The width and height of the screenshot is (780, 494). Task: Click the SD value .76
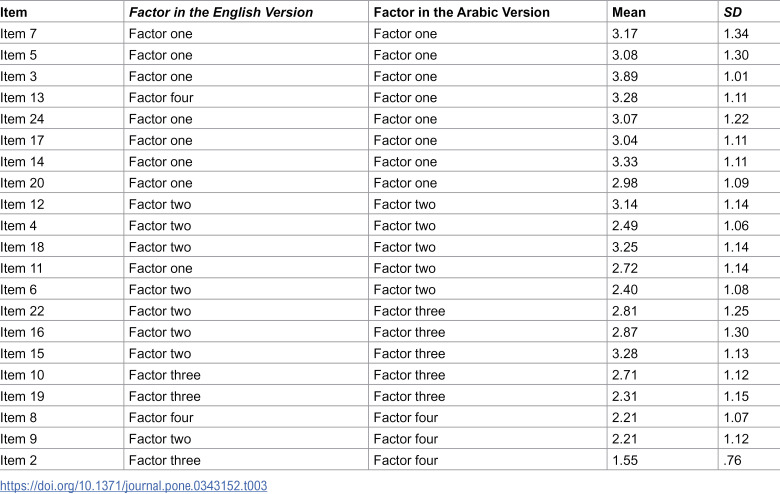click(x=733, y=460)
